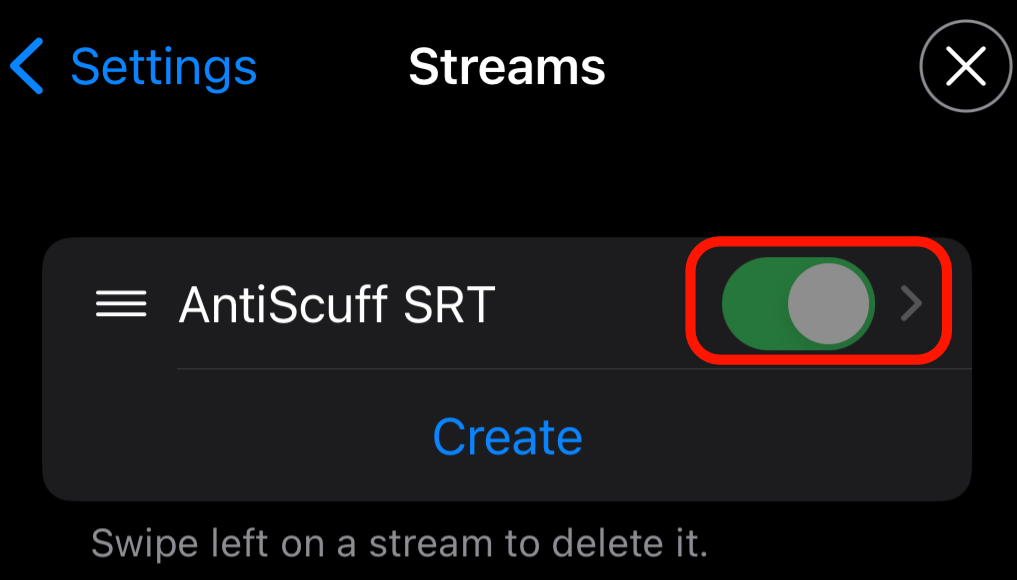Image resolution: width=1017 pixels, height=580 pixels.
Task: Disable the AntiScuff SRT stream toggle
Action: (798, 304)
